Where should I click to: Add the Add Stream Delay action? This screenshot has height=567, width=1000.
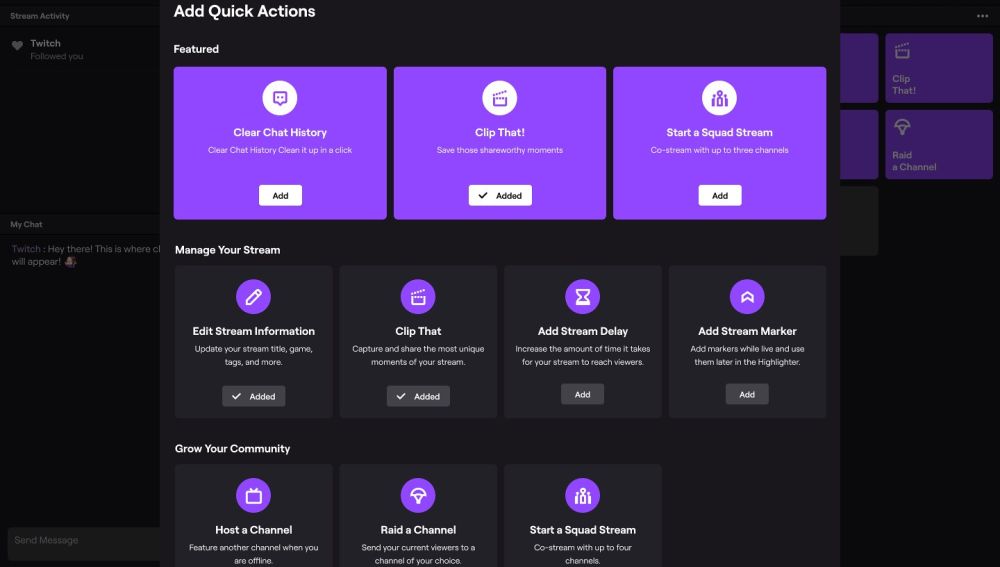coord(582,394)
